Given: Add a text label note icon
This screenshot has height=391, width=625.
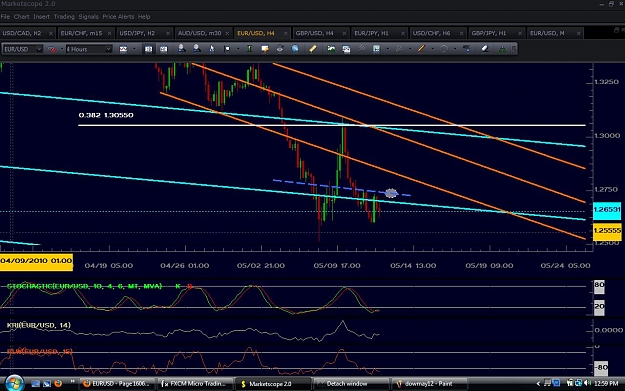Looking at the screenshot, I should 265,49.
